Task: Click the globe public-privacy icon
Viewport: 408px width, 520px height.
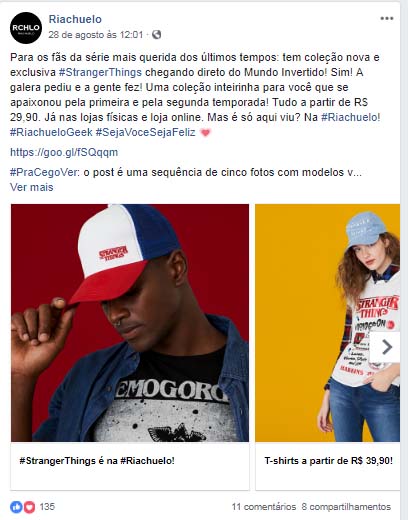Action: tap(157, 35)
